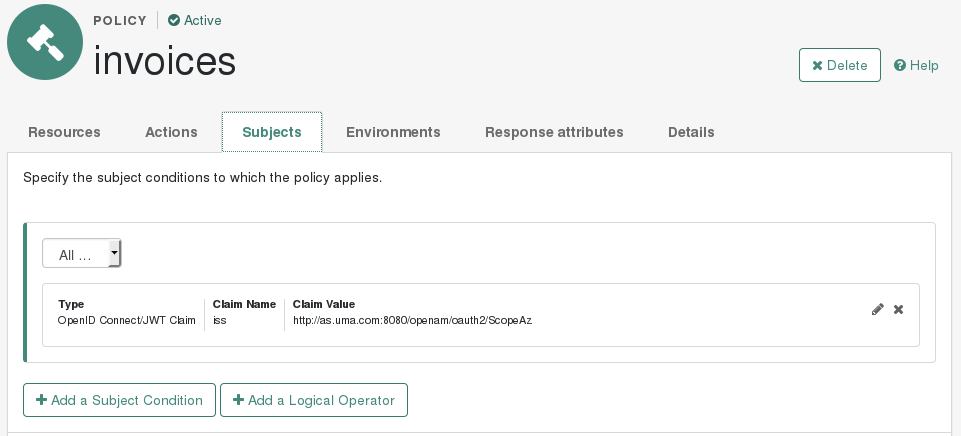Click the Help question mark icon
The width and height of the screenshot is (961, 436).
coord(900,65)
